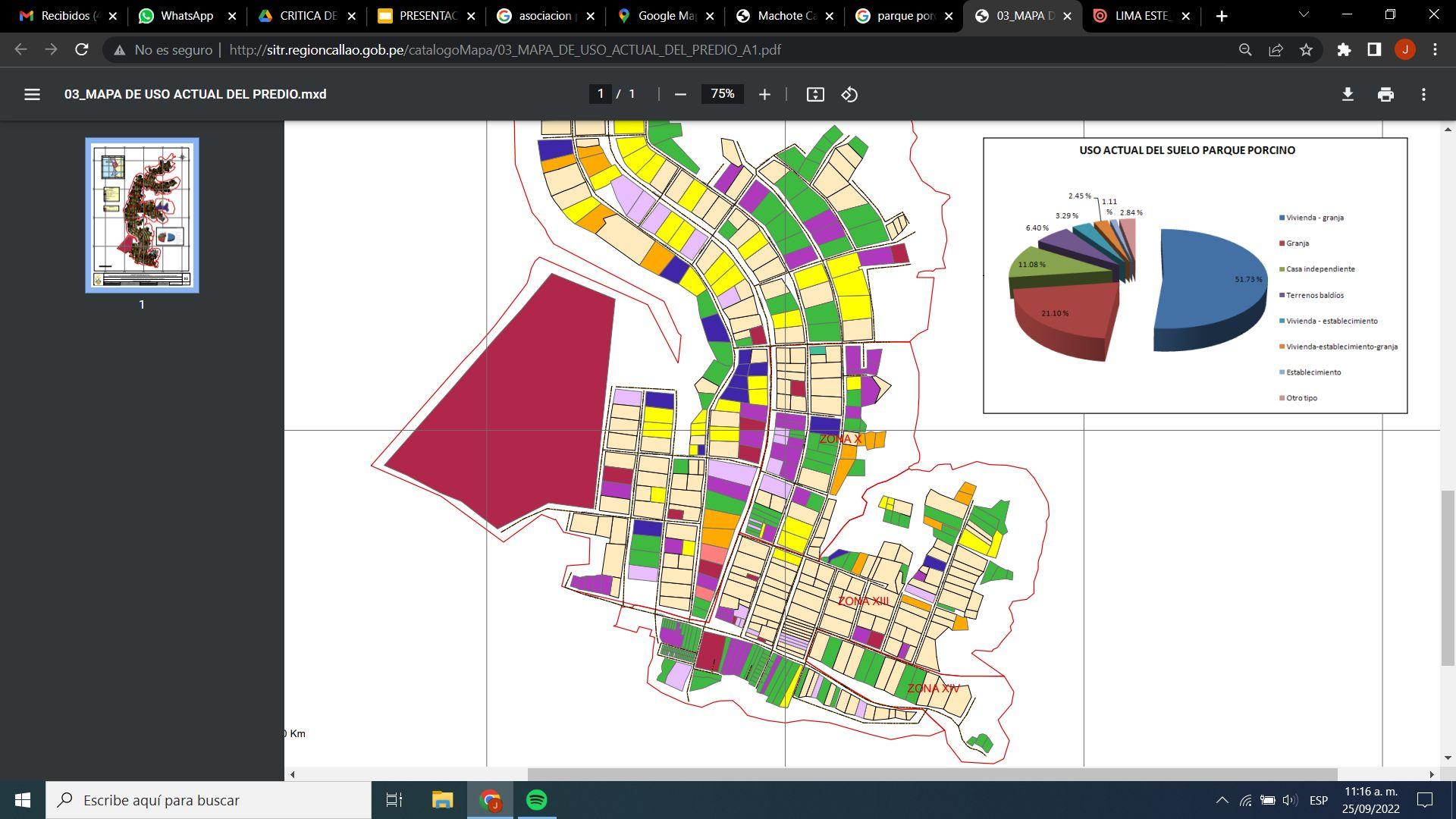
Task: Rotate the PDF counterclockwise
Action: click(x=849, y=94)
